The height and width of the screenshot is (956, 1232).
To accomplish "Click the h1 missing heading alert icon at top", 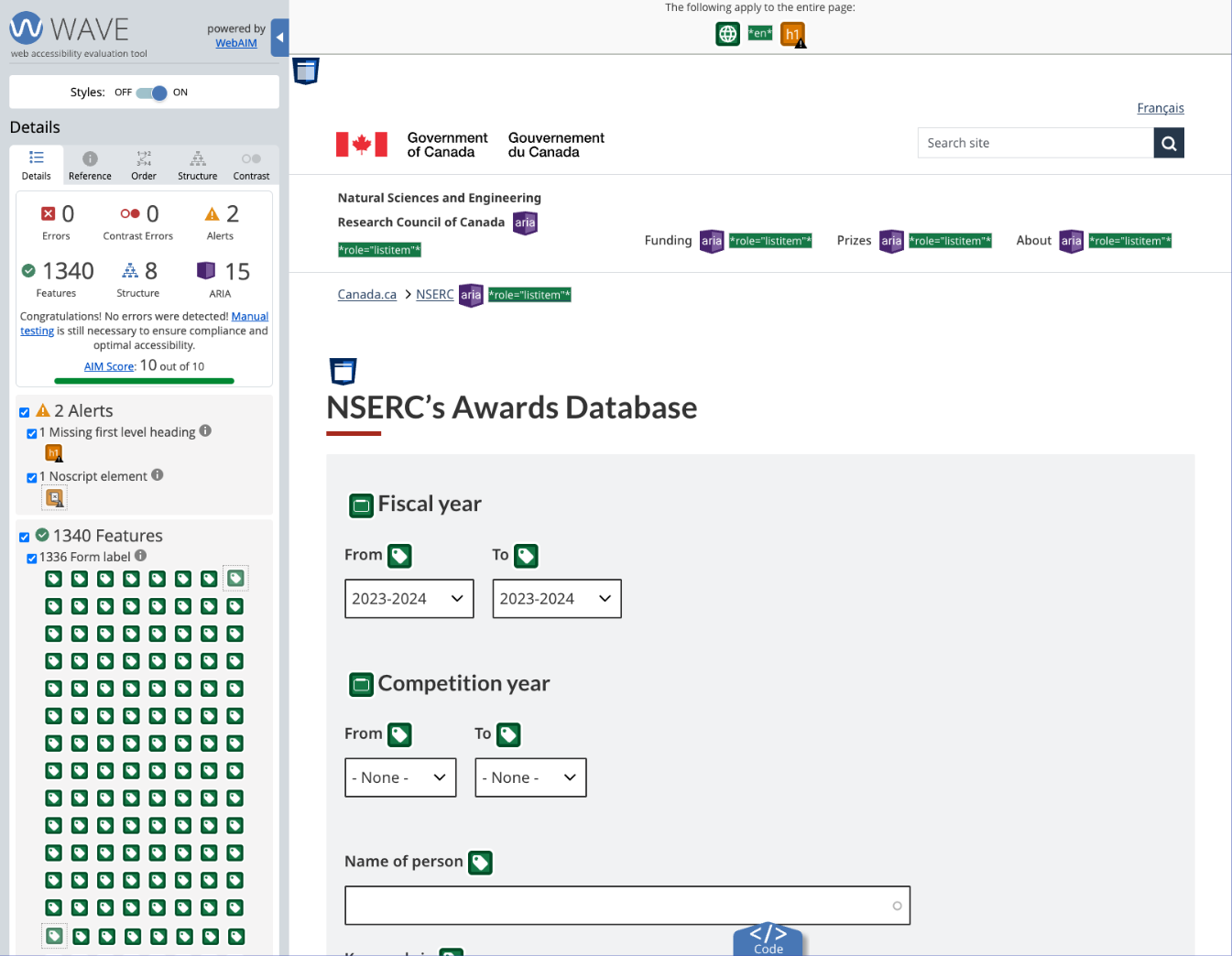I will pyautogui.click(x=792, y=34).
